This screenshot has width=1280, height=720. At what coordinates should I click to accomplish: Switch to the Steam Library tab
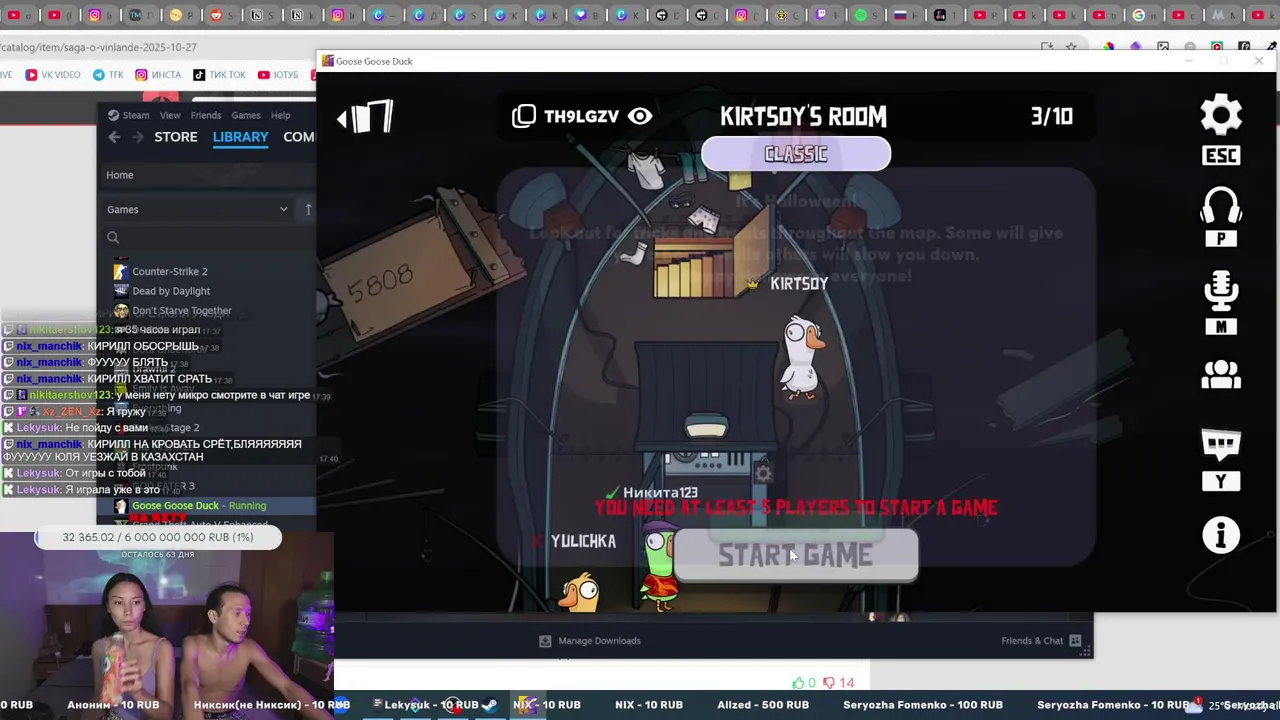click(x=240, y=137)
